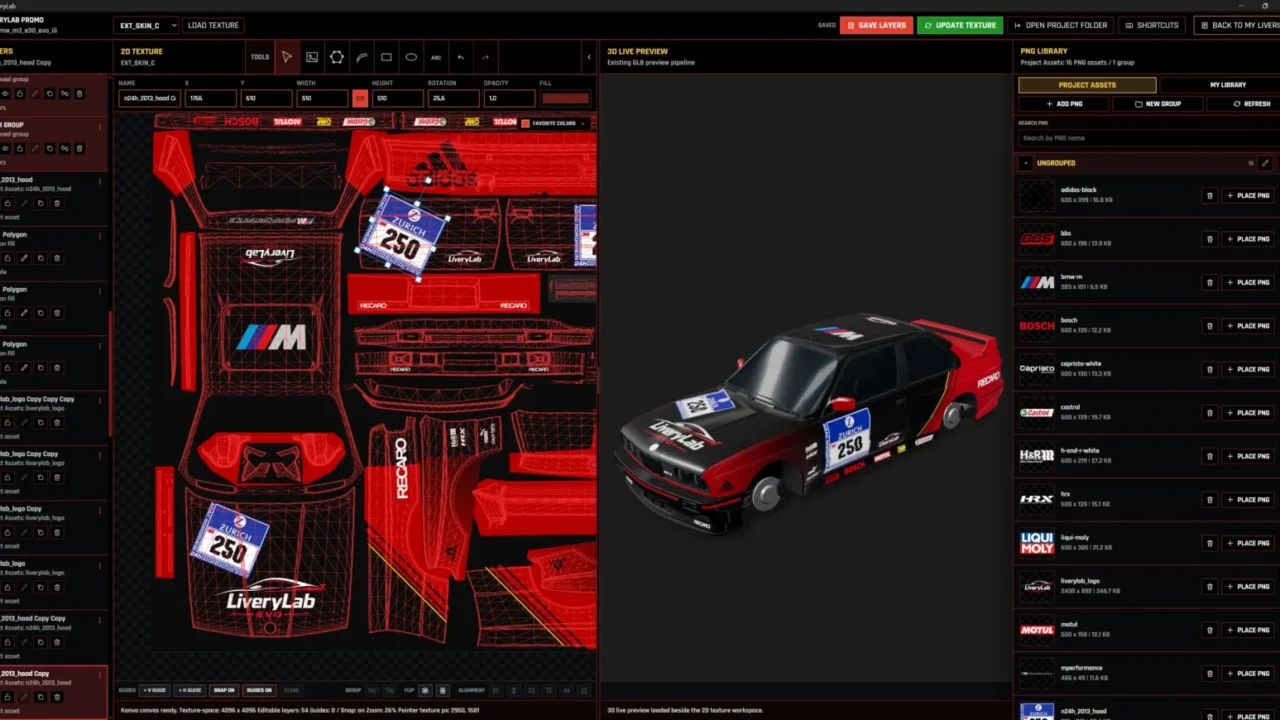Click the Update Texture button
This screenshot has width=1280, height=720.
(960, 25)
